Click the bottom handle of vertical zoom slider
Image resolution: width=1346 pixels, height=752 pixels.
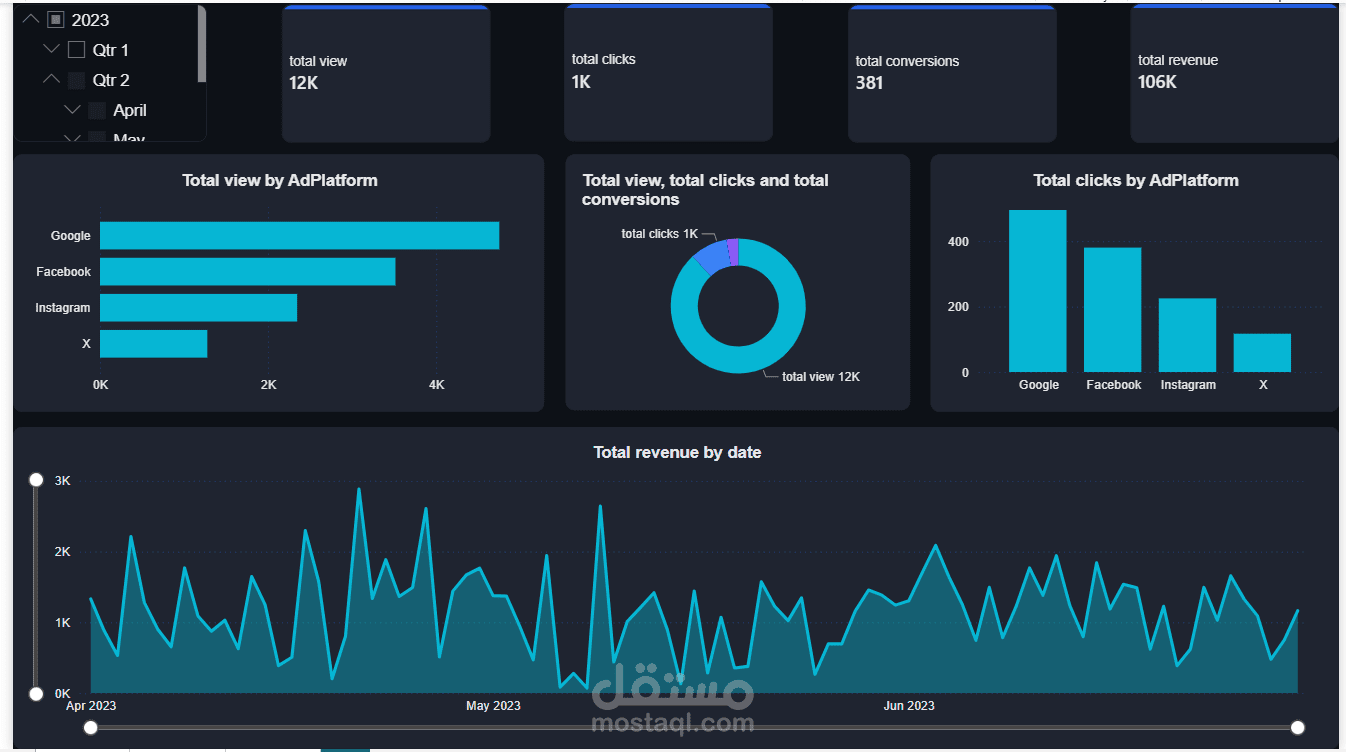[36, 694]
